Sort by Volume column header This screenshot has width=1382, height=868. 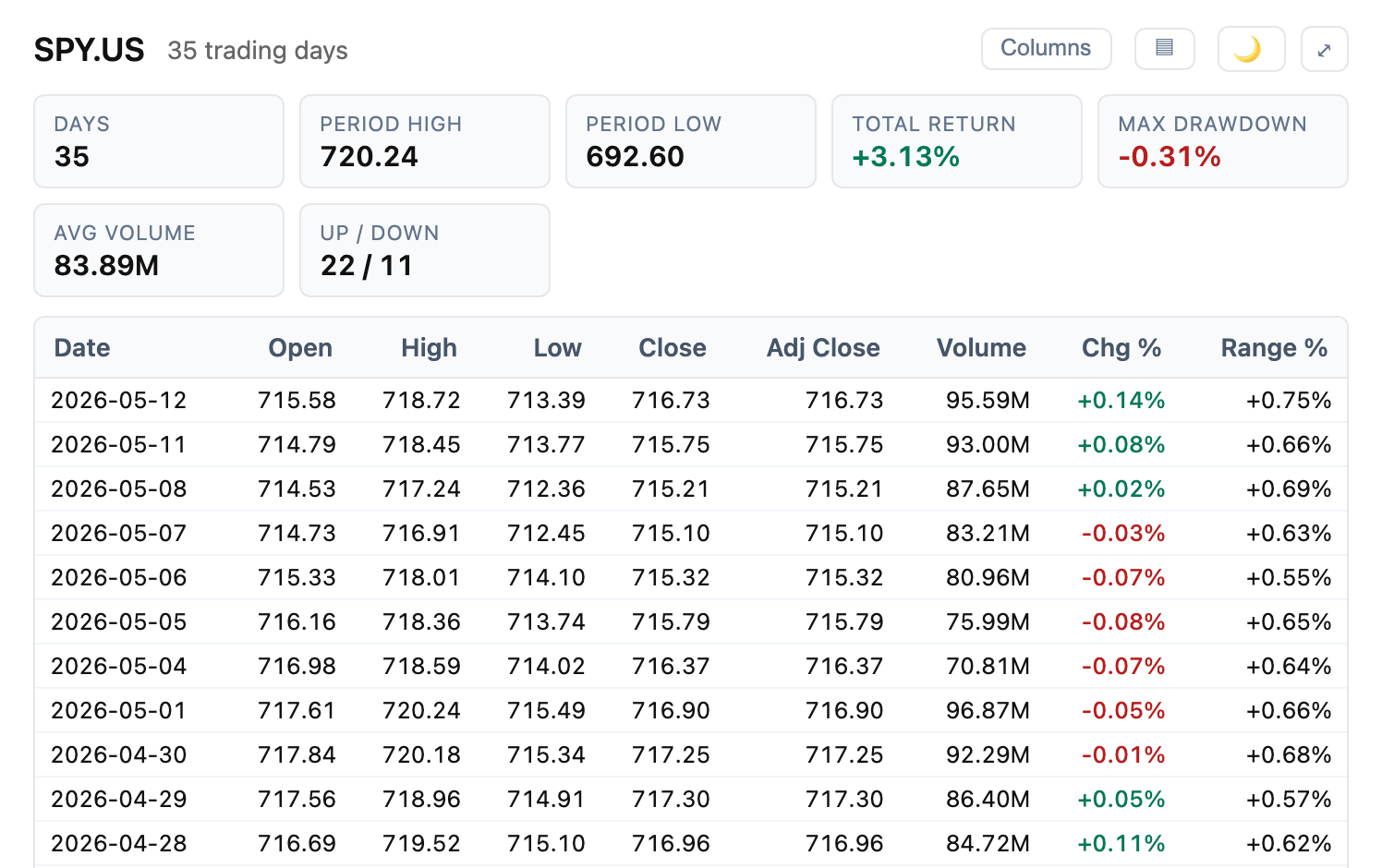[981, 347]
